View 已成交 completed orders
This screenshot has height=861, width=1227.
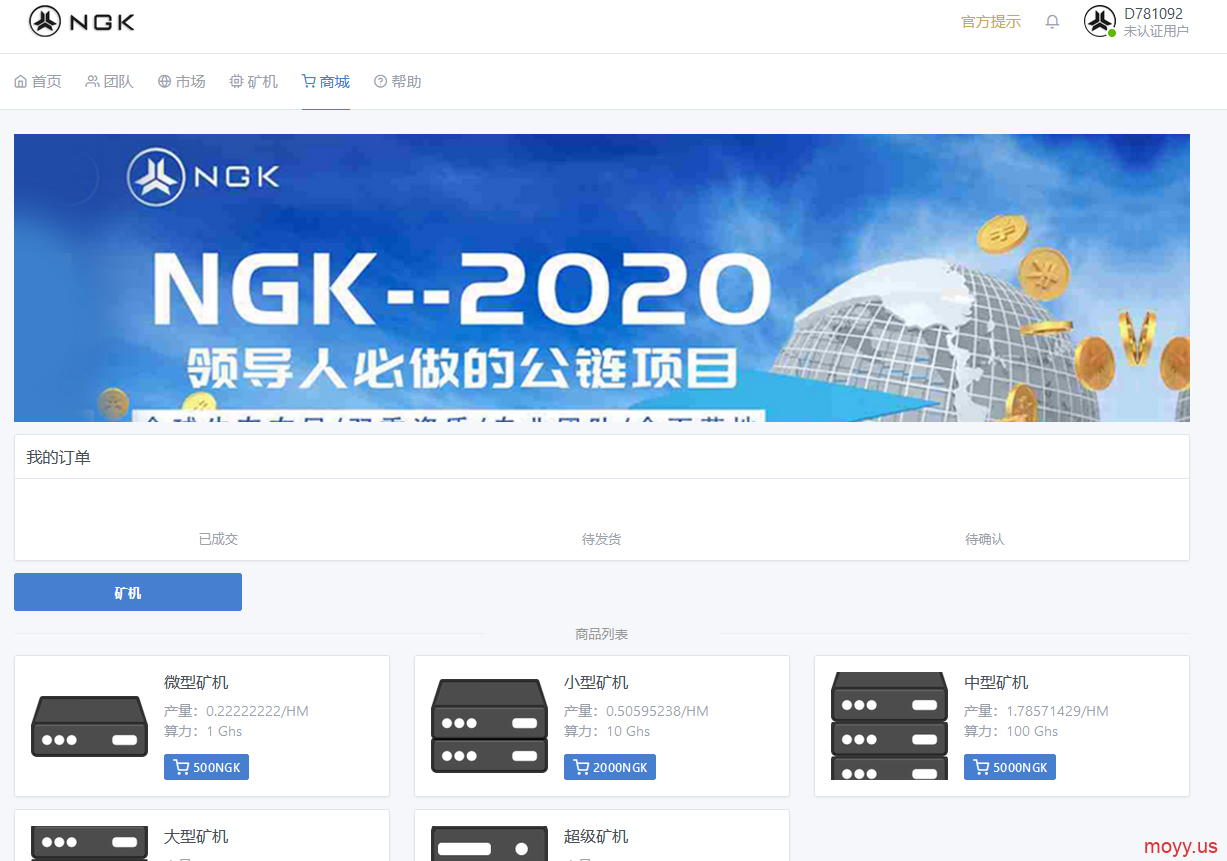pos(218,539)
